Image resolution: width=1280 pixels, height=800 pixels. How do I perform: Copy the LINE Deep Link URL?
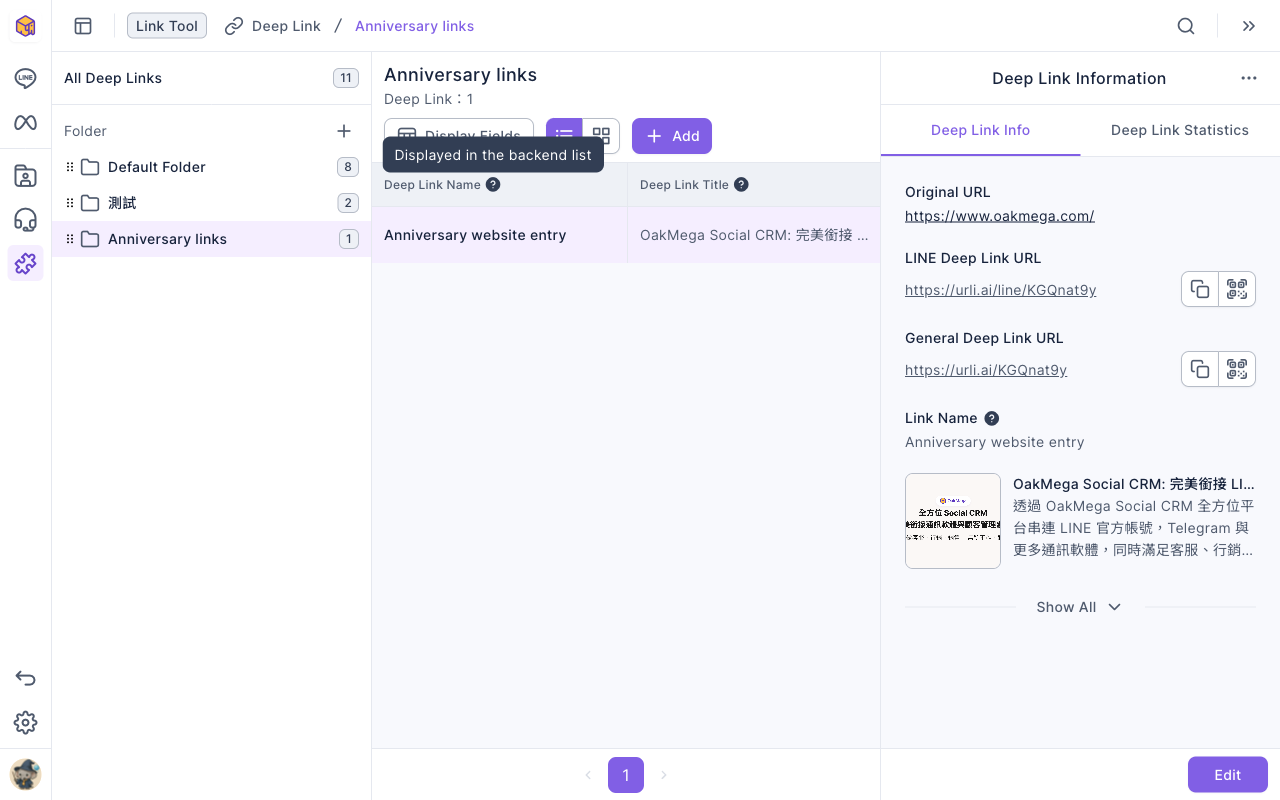point(1200,289)
